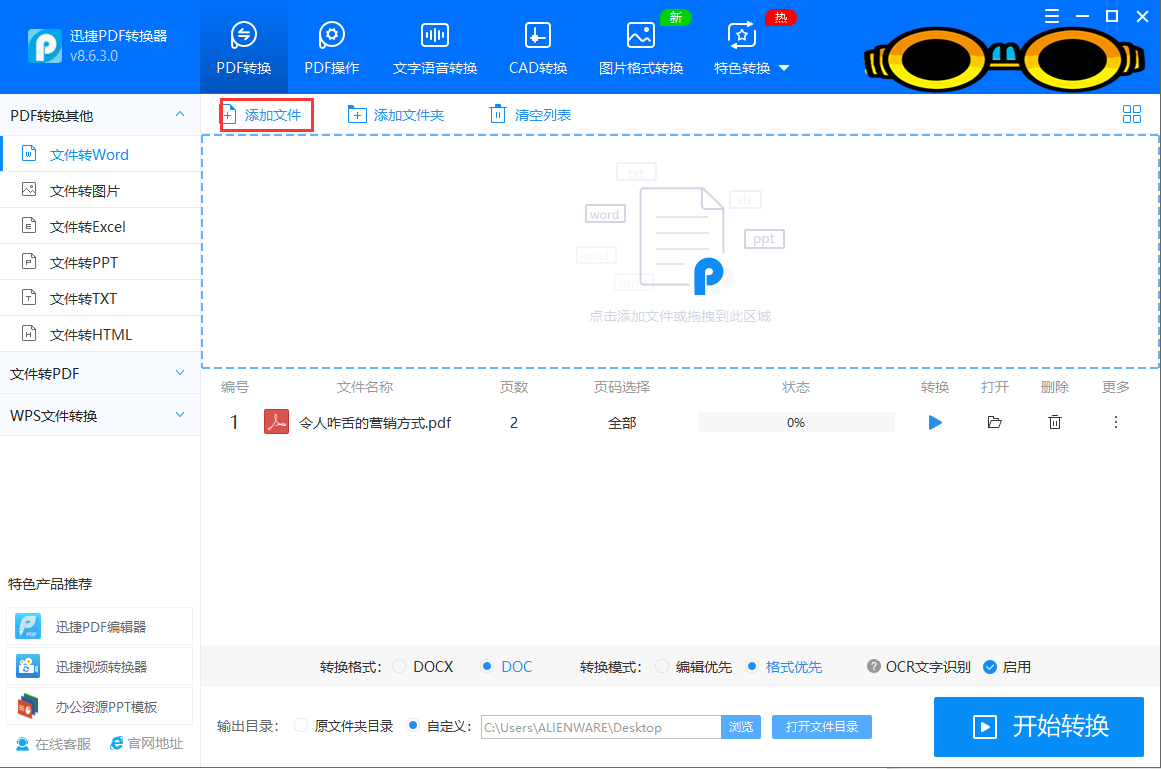Click the 0% progress bar
1161x769 pixels.
coord(796,423)
